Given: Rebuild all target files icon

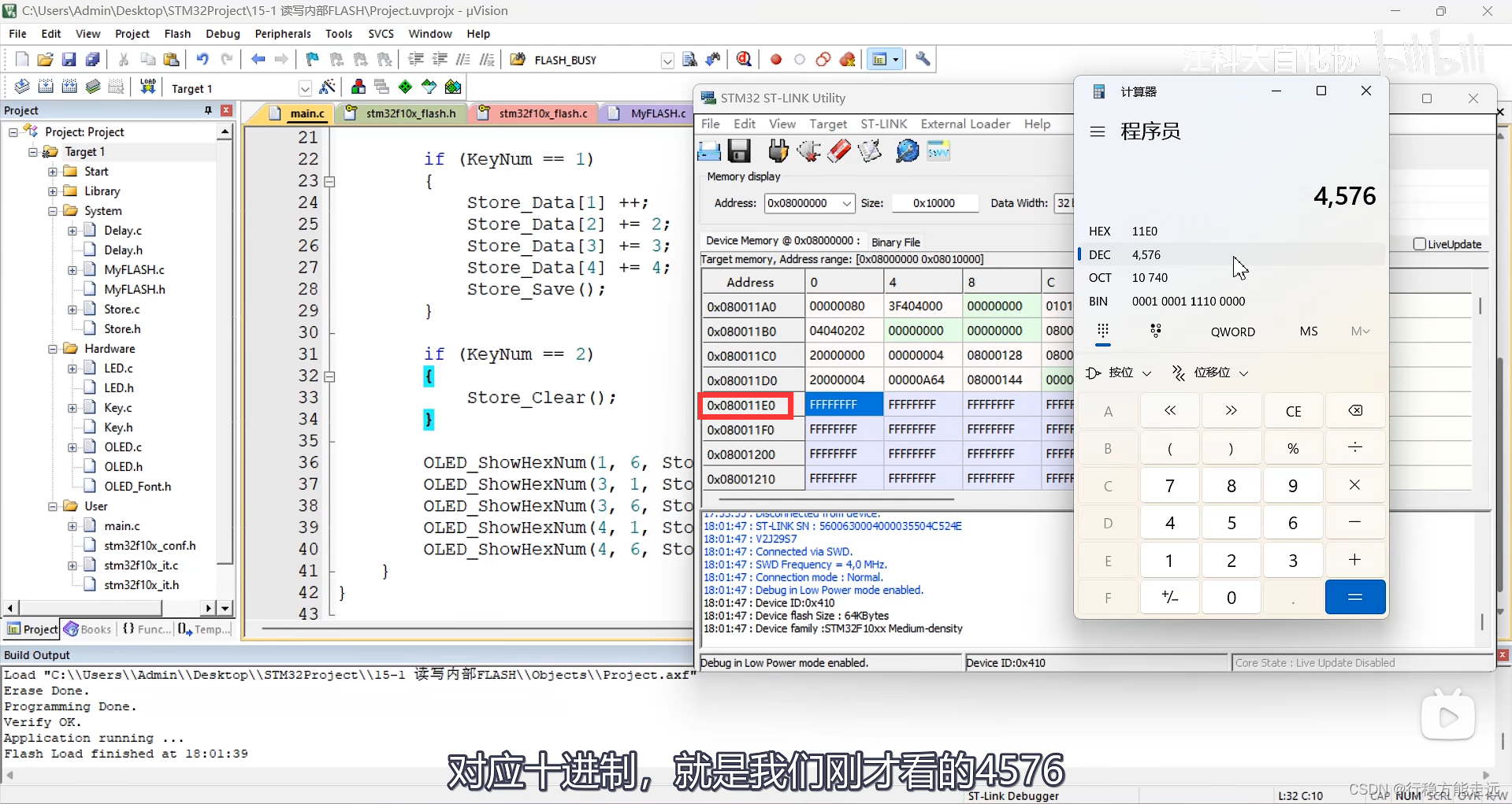Looking at the screenshot, I should (x=69, y=87).
